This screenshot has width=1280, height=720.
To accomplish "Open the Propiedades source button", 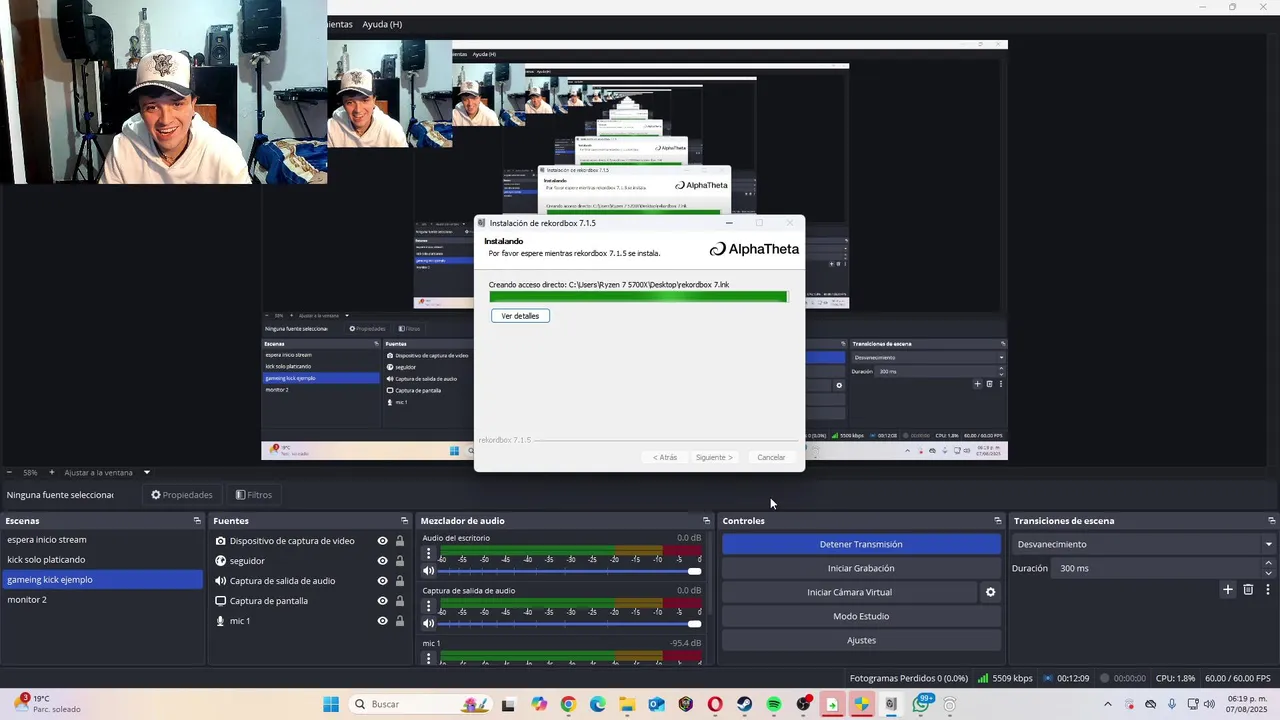I will pyautogui.click(x=181, y=495).
